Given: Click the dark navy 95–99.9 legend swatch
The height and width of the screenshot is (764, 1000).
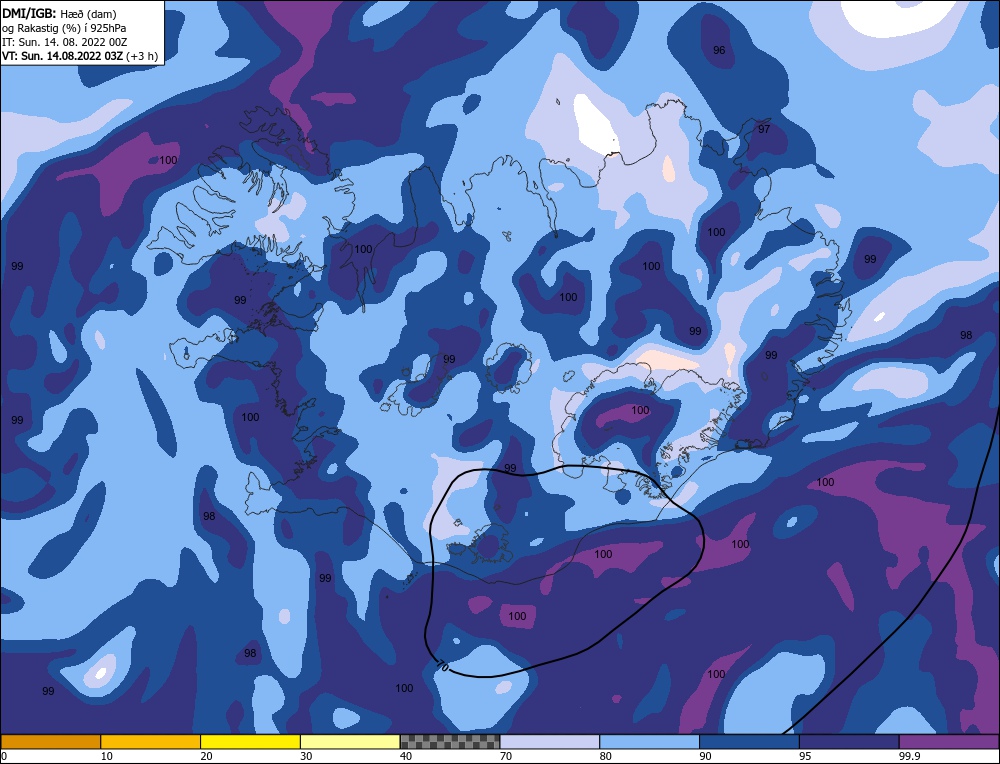Looking at the screenshot, I should coord(849,741).
